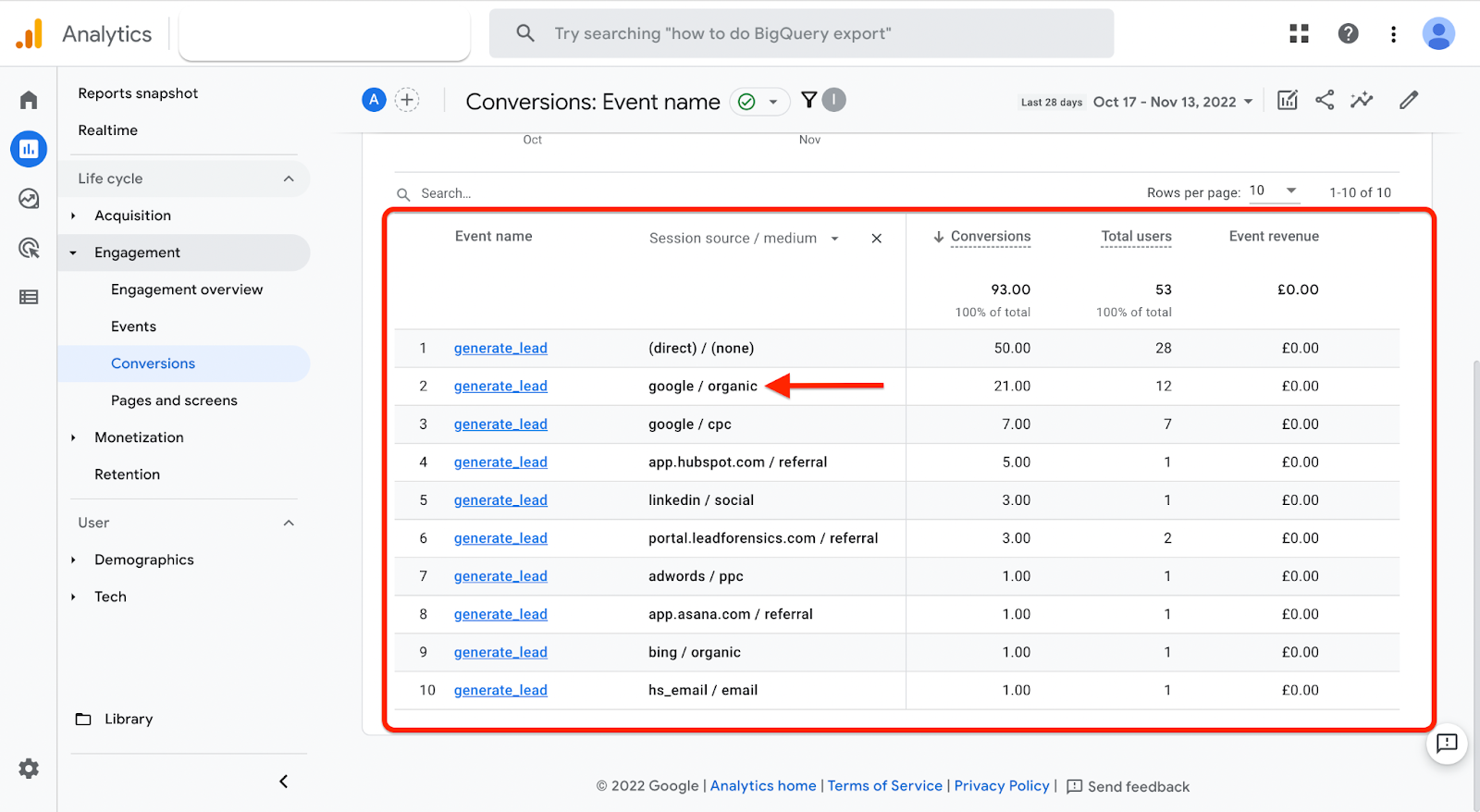1480x812 pixels.
Task: Open Admin settings gear
Action: pos(29,769)
